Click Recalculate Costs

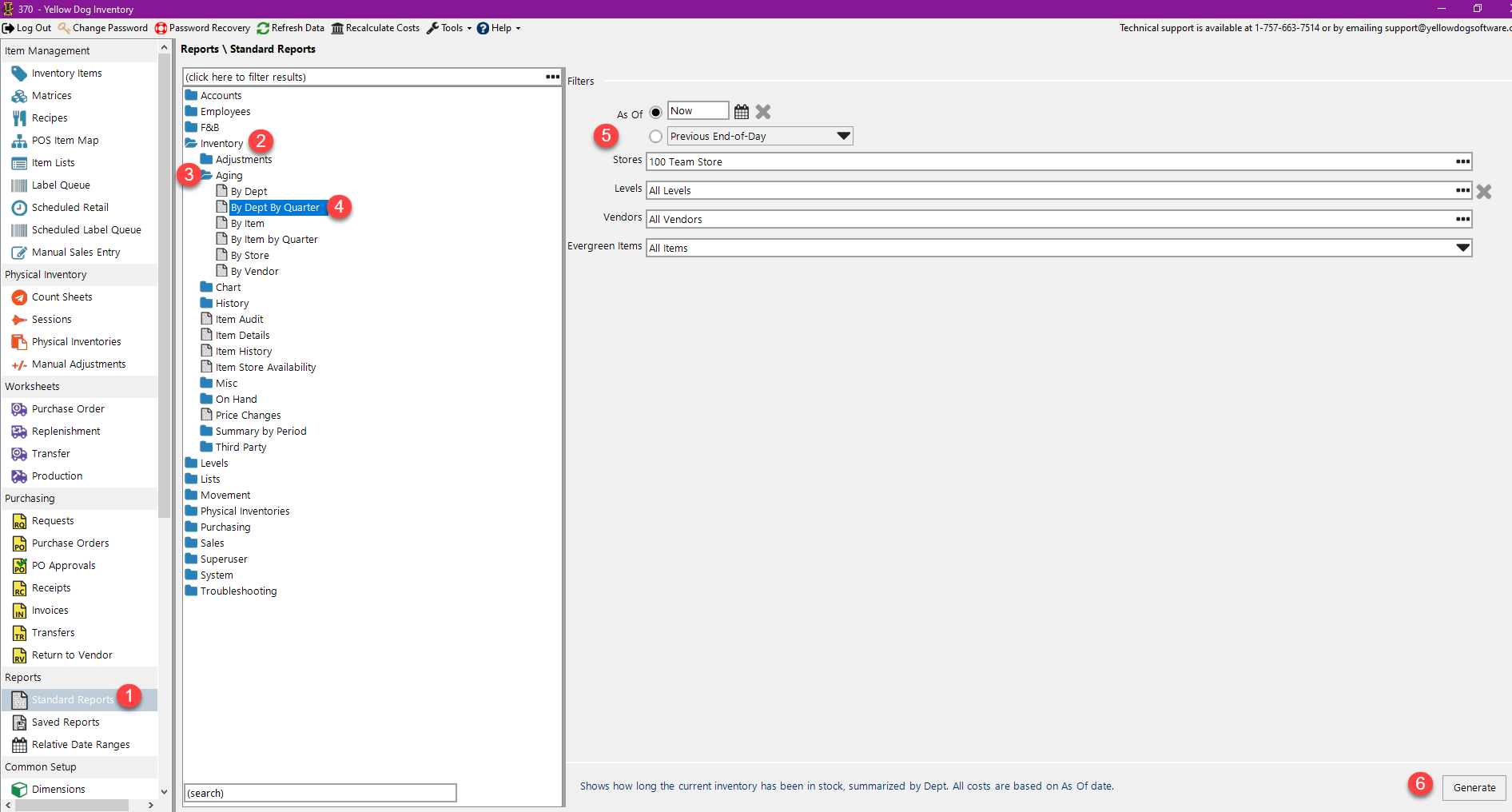376,28
